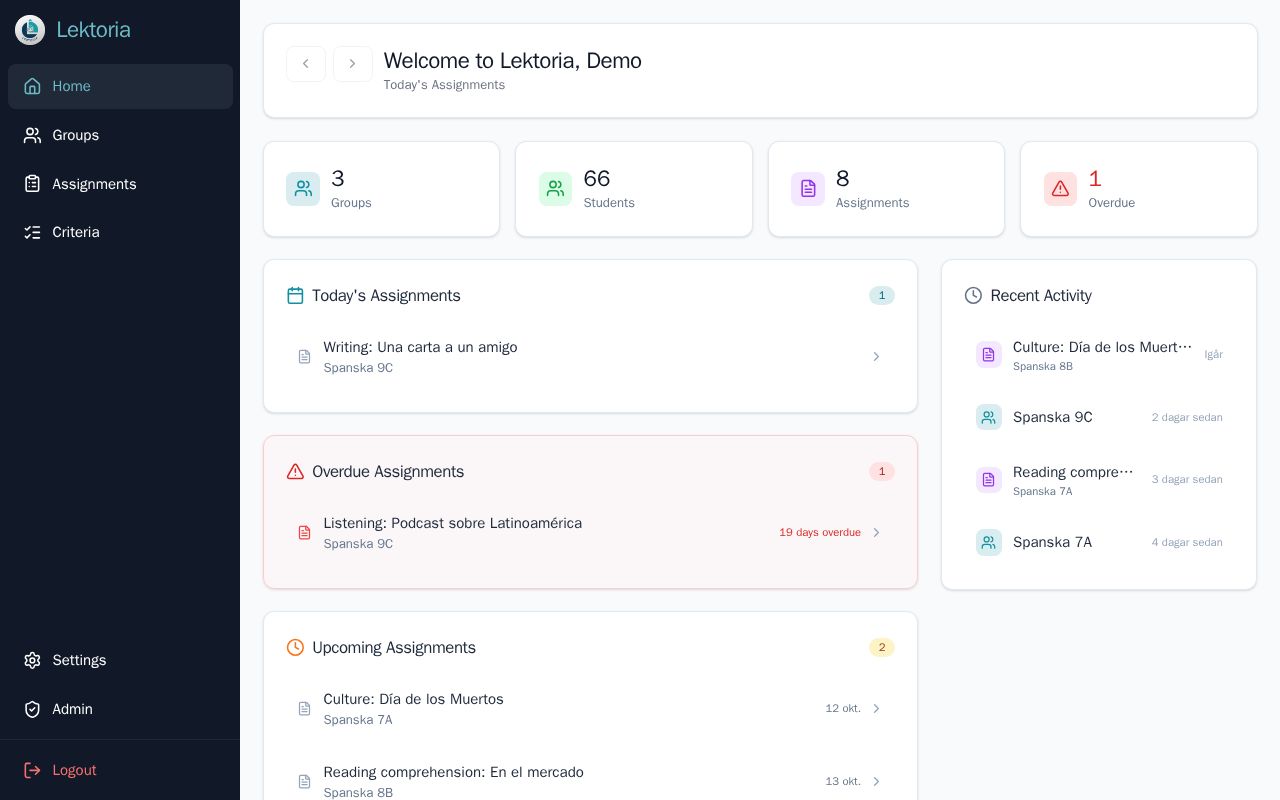Screen dimensions: 1280x800
Task: Go to next day with right chevron
Action: tap(353, 64)
